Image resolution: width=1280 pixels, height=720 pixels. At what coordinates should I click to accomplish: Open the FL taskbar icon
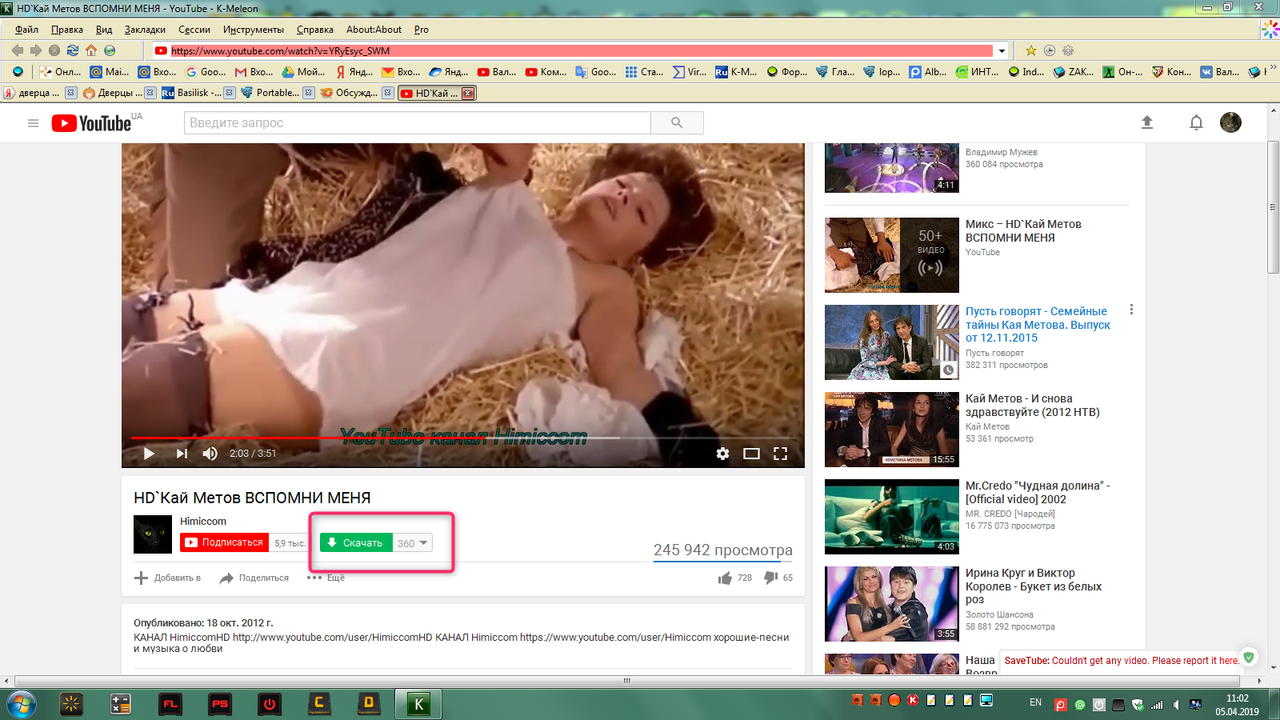pyautogui.click(x=171, y=704)
